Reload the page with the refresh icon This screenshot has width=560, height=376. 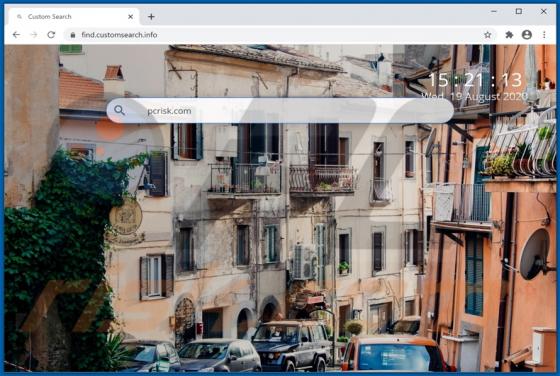click(51, 35)
